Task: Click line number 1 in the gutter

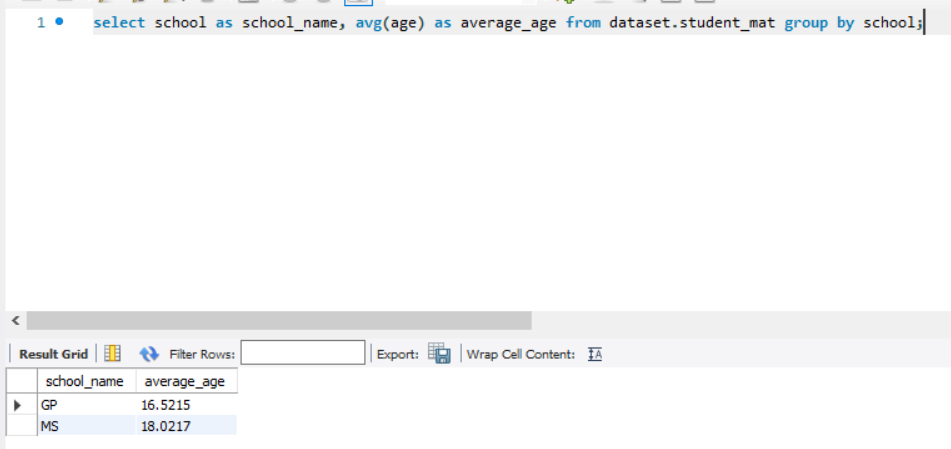Action: tap(41, 23)
